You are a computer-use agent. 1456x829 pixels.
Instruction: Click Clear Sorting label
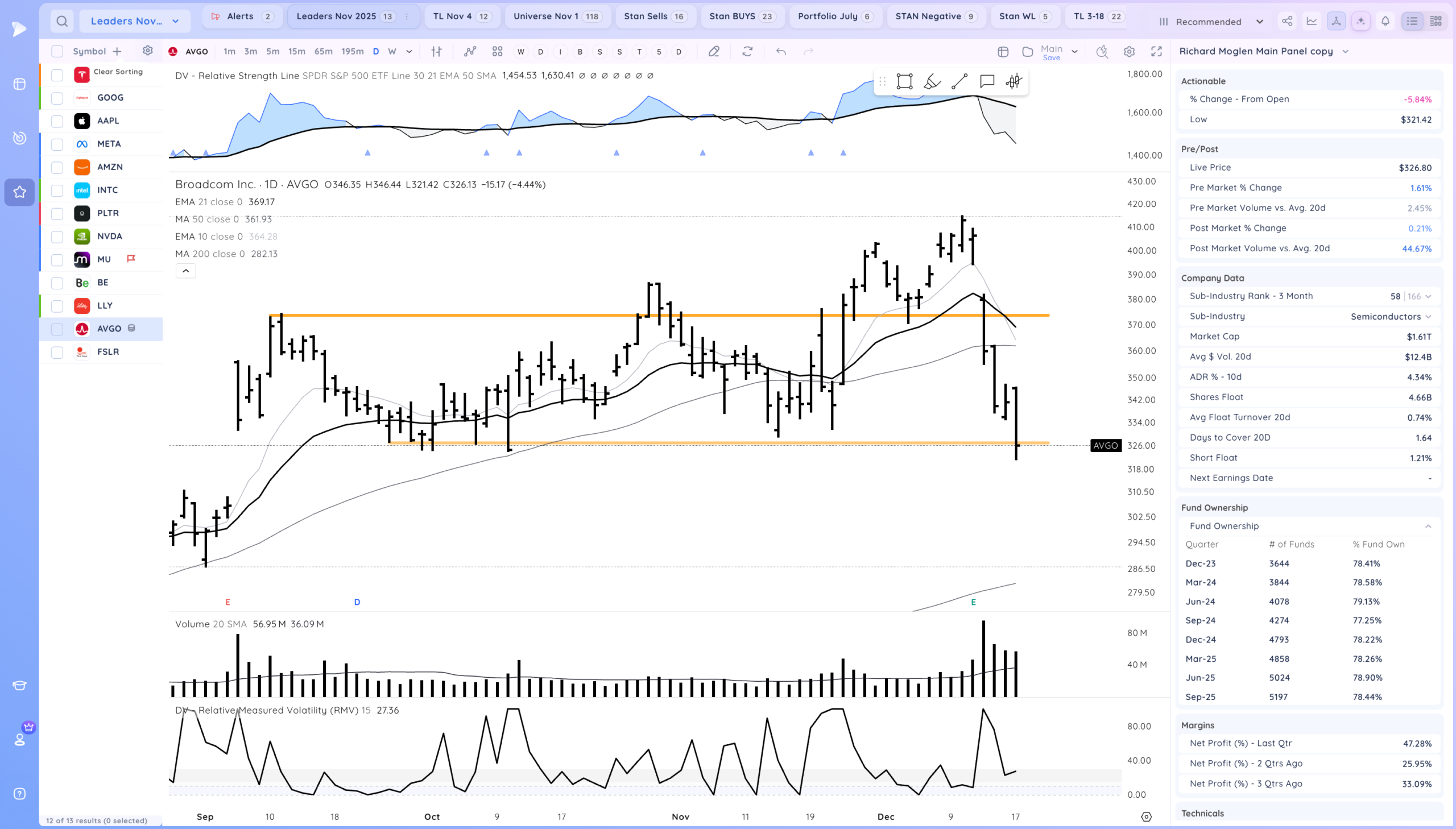point(118,72)
